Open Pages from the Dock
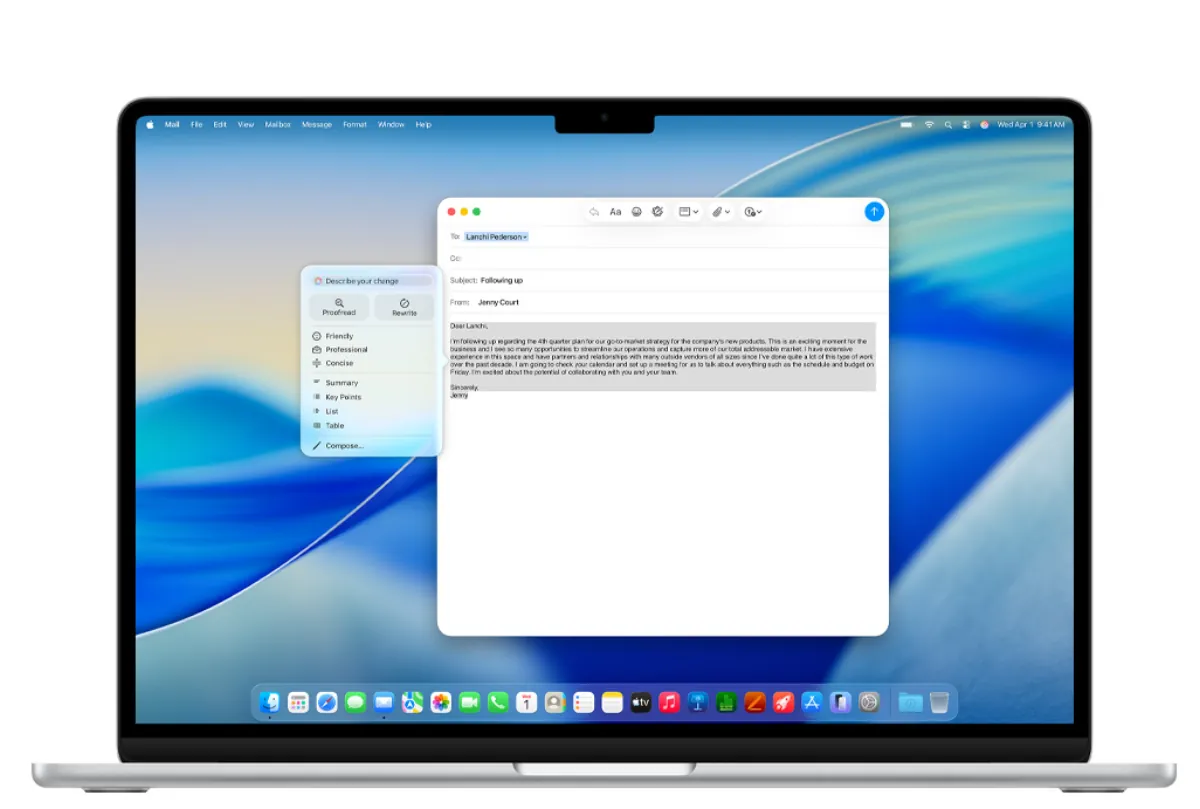Image resolution: width=1200 pixels, height=809 pixels. 755,703
